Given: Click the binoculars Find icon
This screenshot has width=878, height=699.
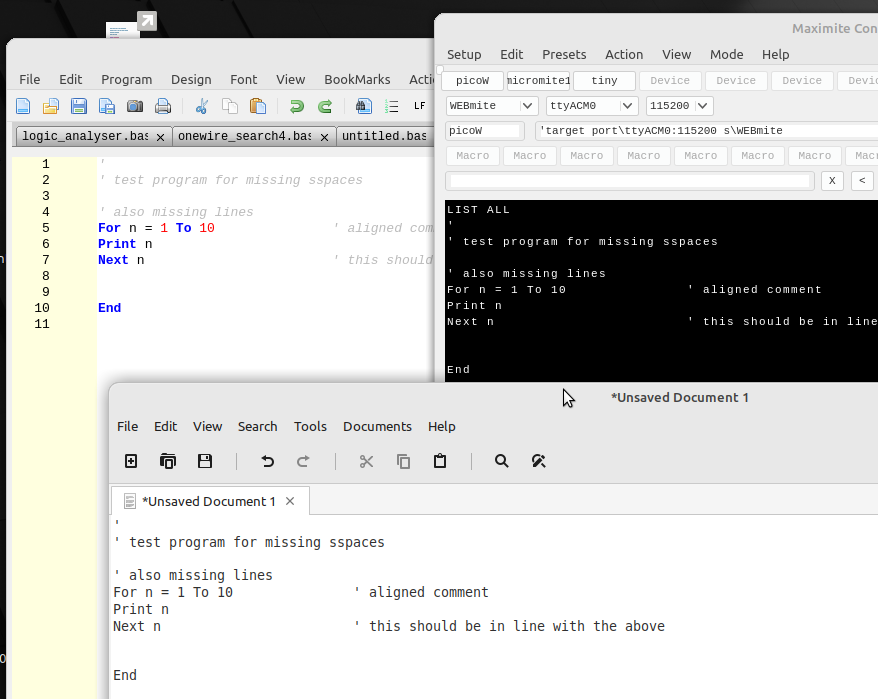Looking at the screenshot, I should click(x=364, y=106).
